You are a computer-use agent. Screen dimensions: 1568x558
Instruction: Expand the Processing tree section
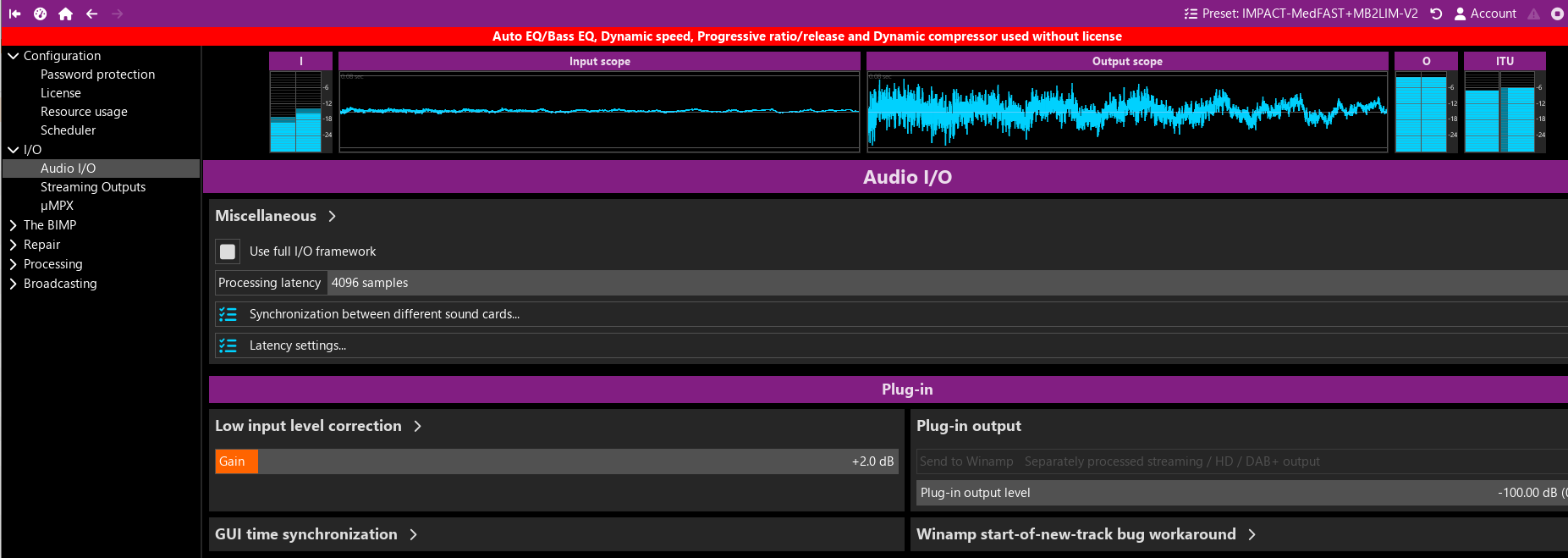pyautogui.click(x=14, y=264)
